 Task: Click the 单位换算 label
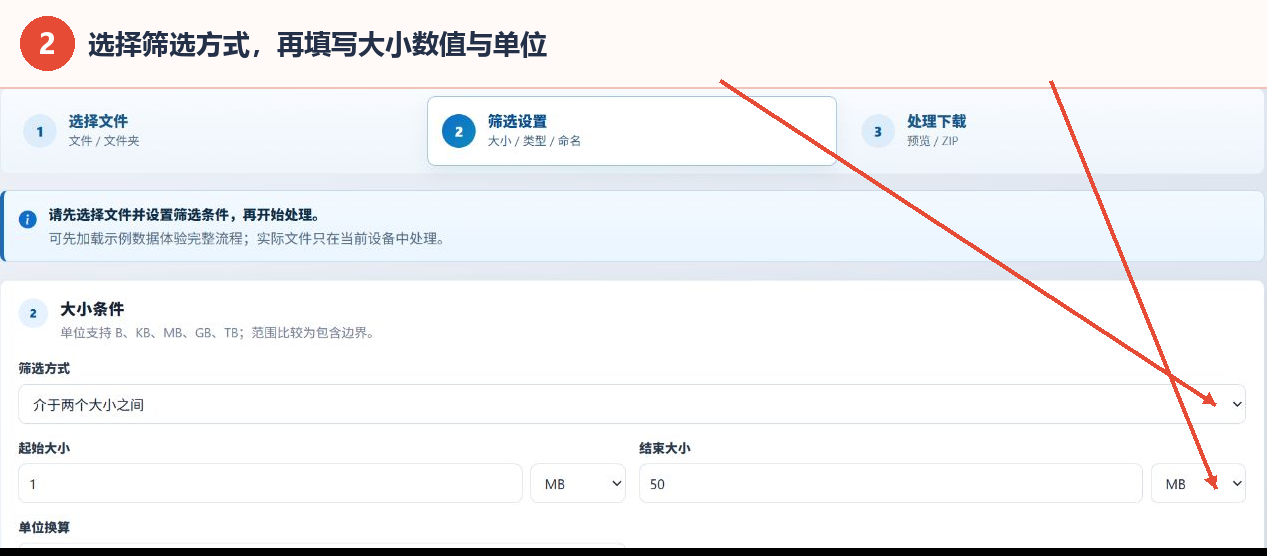pyautogui.click(x=44, y=527)
